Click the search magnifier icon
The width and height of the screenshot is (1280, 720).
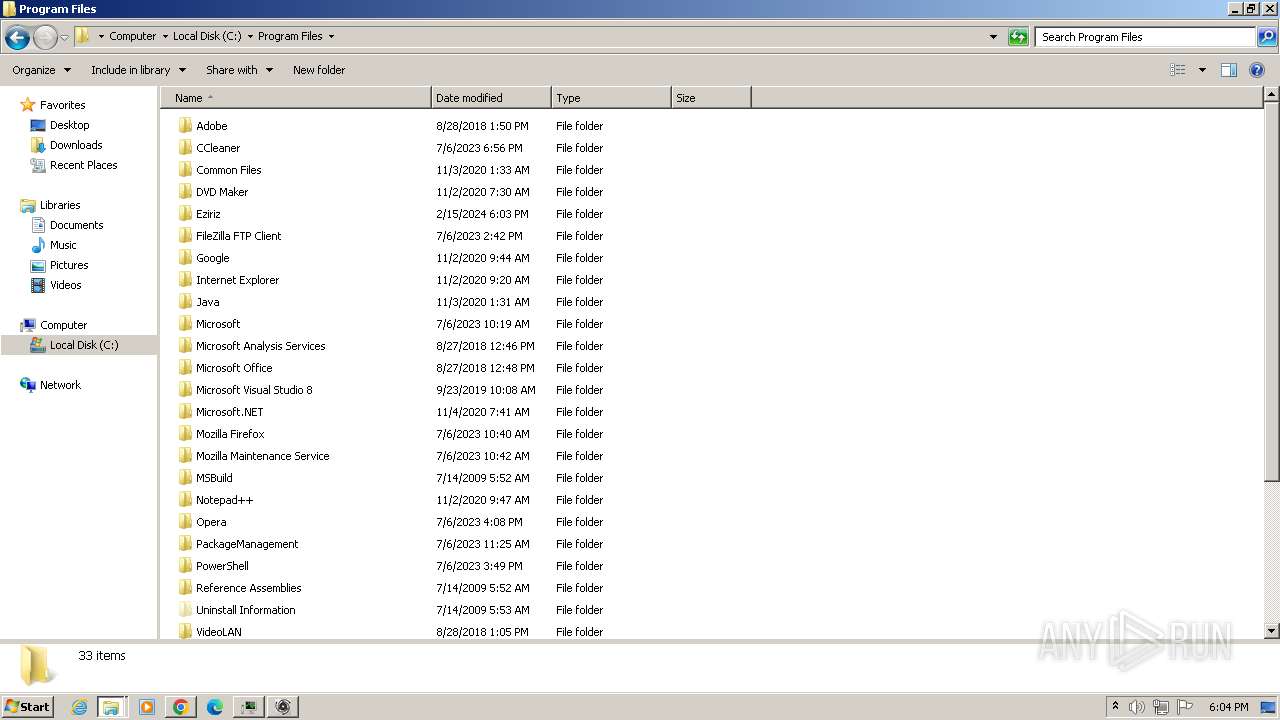[x=1266, y=37]
